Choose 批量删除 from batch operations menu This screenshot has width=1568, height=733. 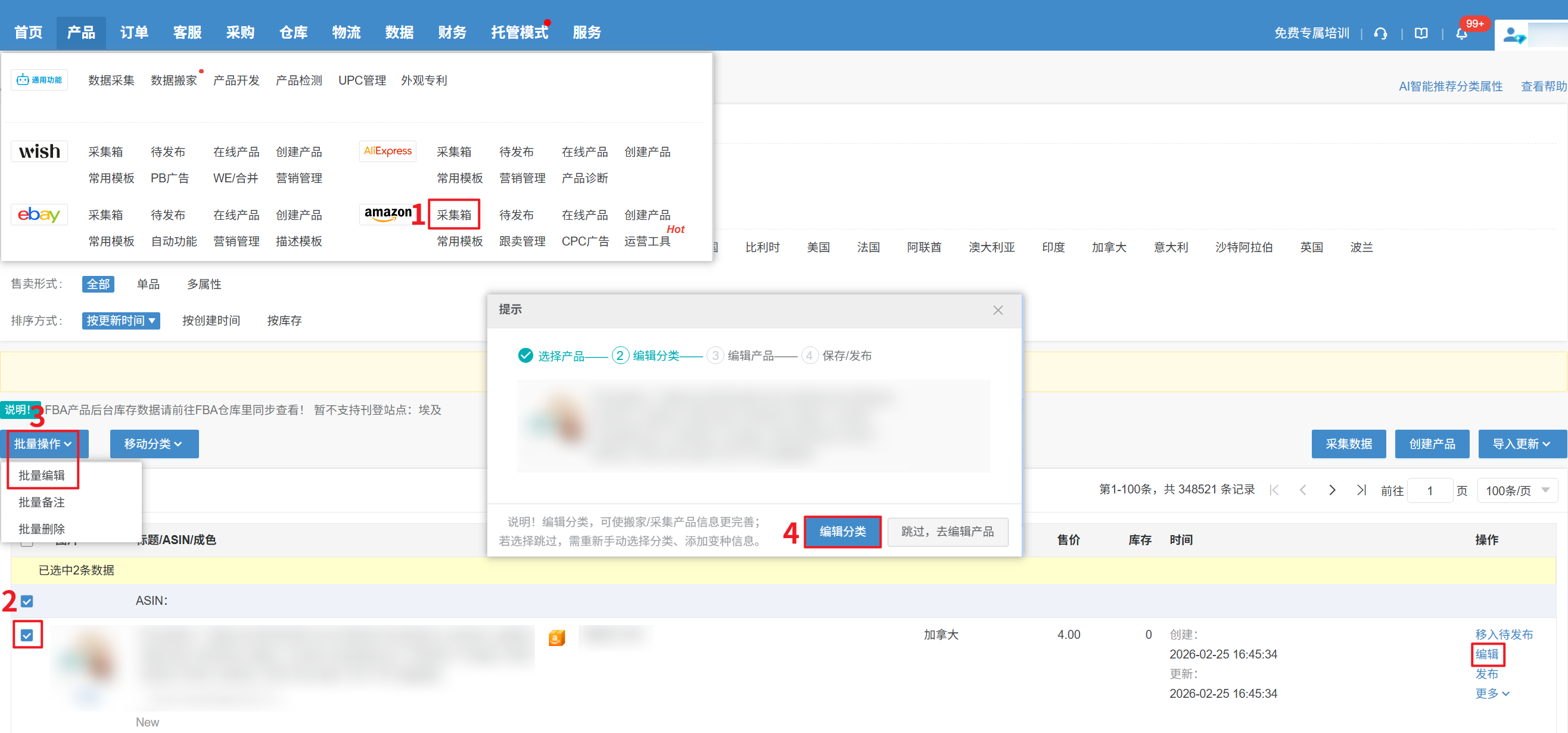pyautogui.click(x=41, y=529)
